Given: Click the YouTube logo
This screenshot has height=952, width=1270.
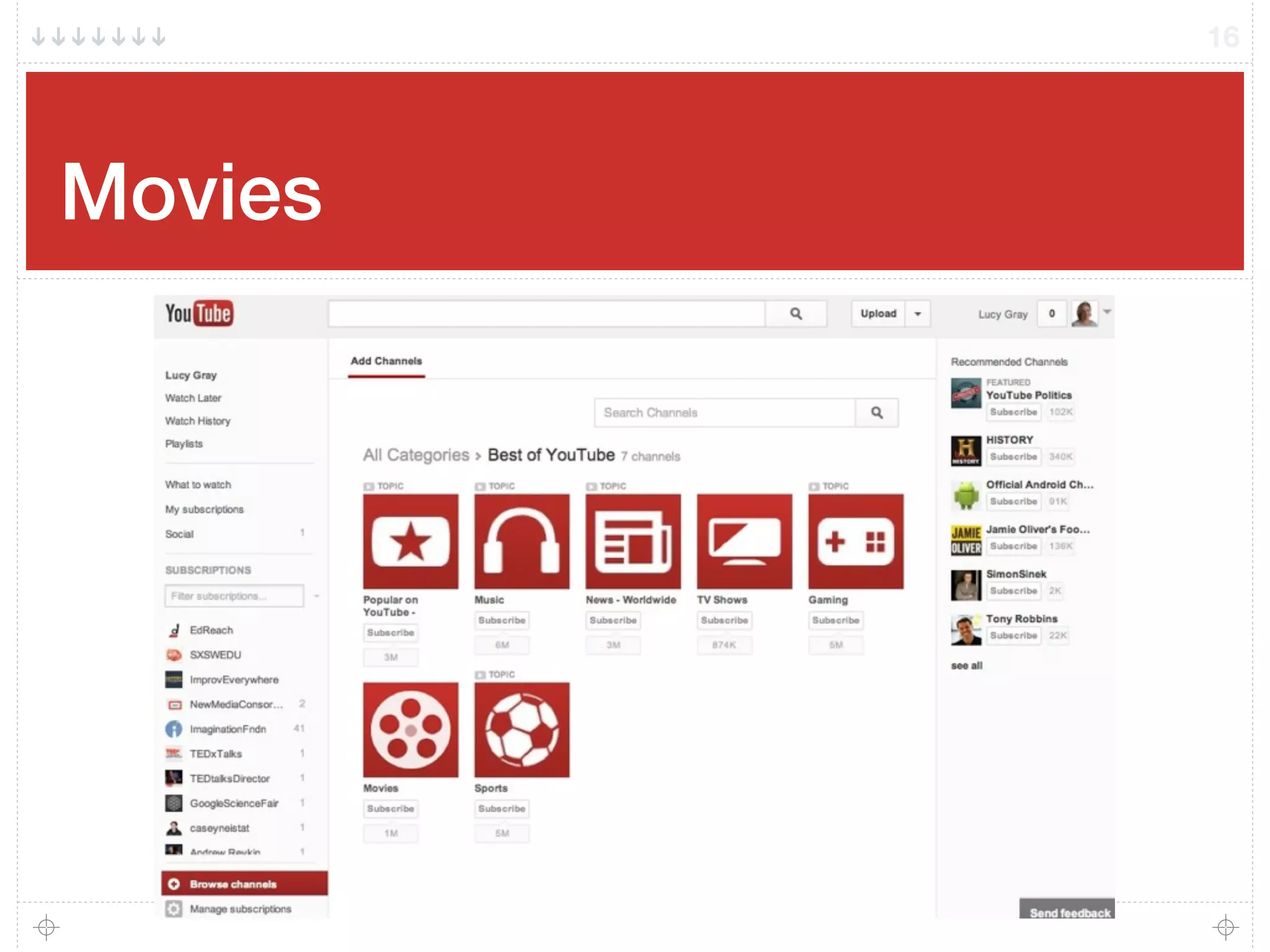Looking at the screenshot, I should [198, 314].
